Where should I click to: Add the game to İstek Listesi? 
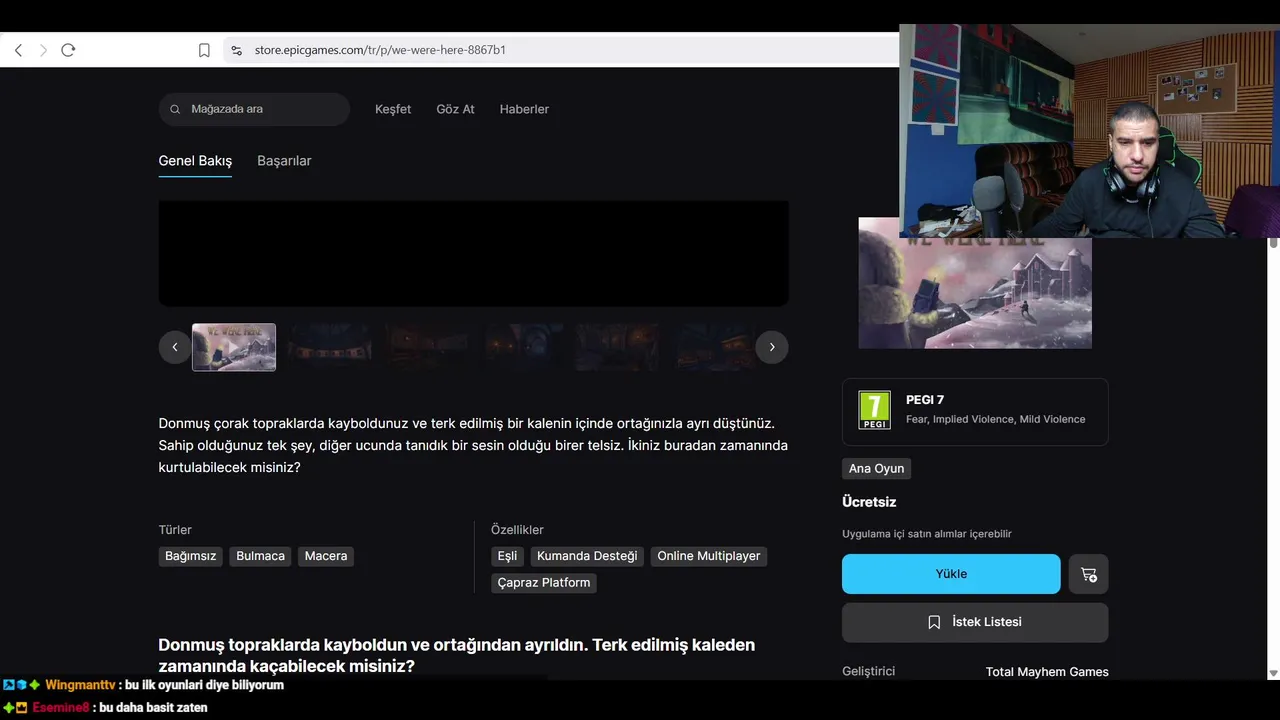975,622
